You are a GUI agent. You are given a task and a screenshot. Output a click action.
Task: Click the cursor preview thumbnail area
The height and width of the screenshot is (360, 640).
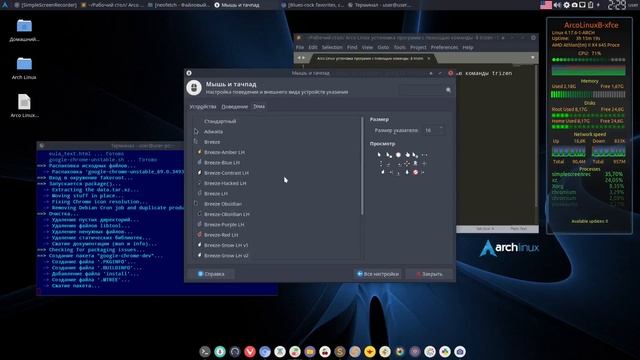(402, 163)
